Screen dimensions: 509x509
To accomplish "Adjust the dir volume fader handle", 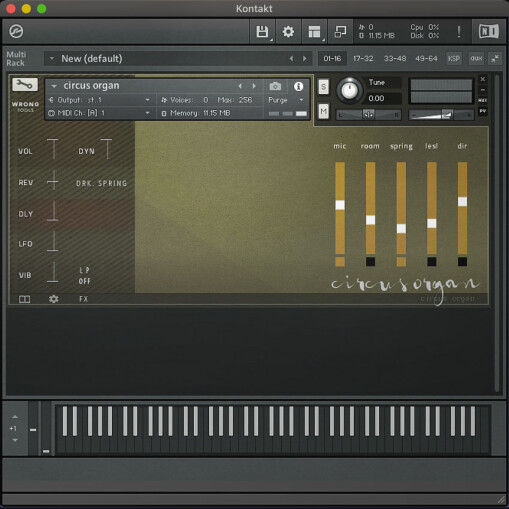I will [462, 201].
